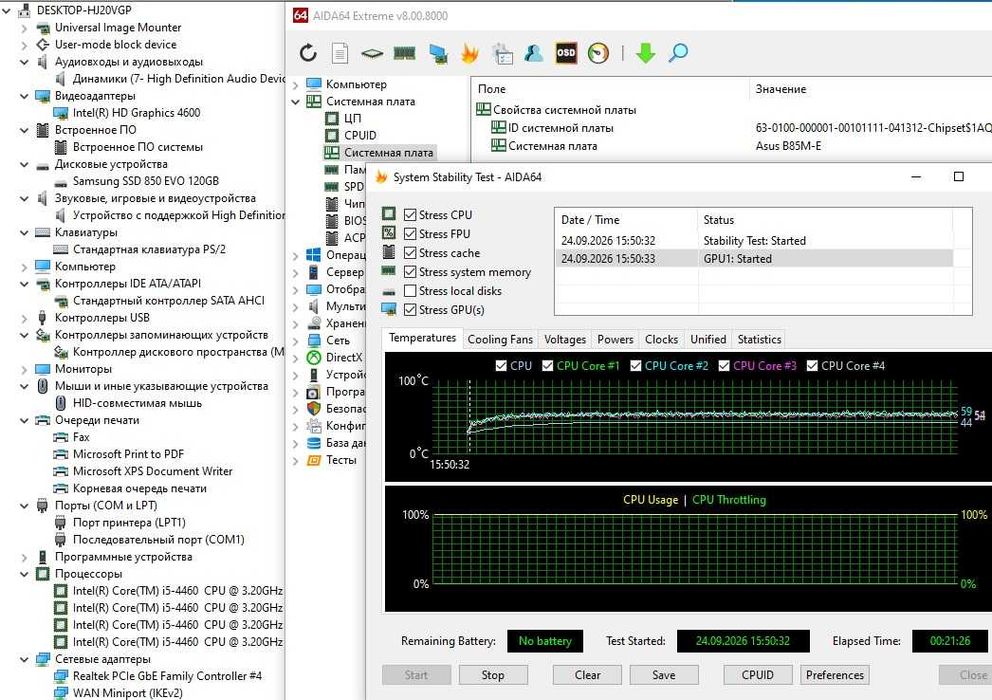Select ЦП item in AIDA64 tree

(352, 118)
